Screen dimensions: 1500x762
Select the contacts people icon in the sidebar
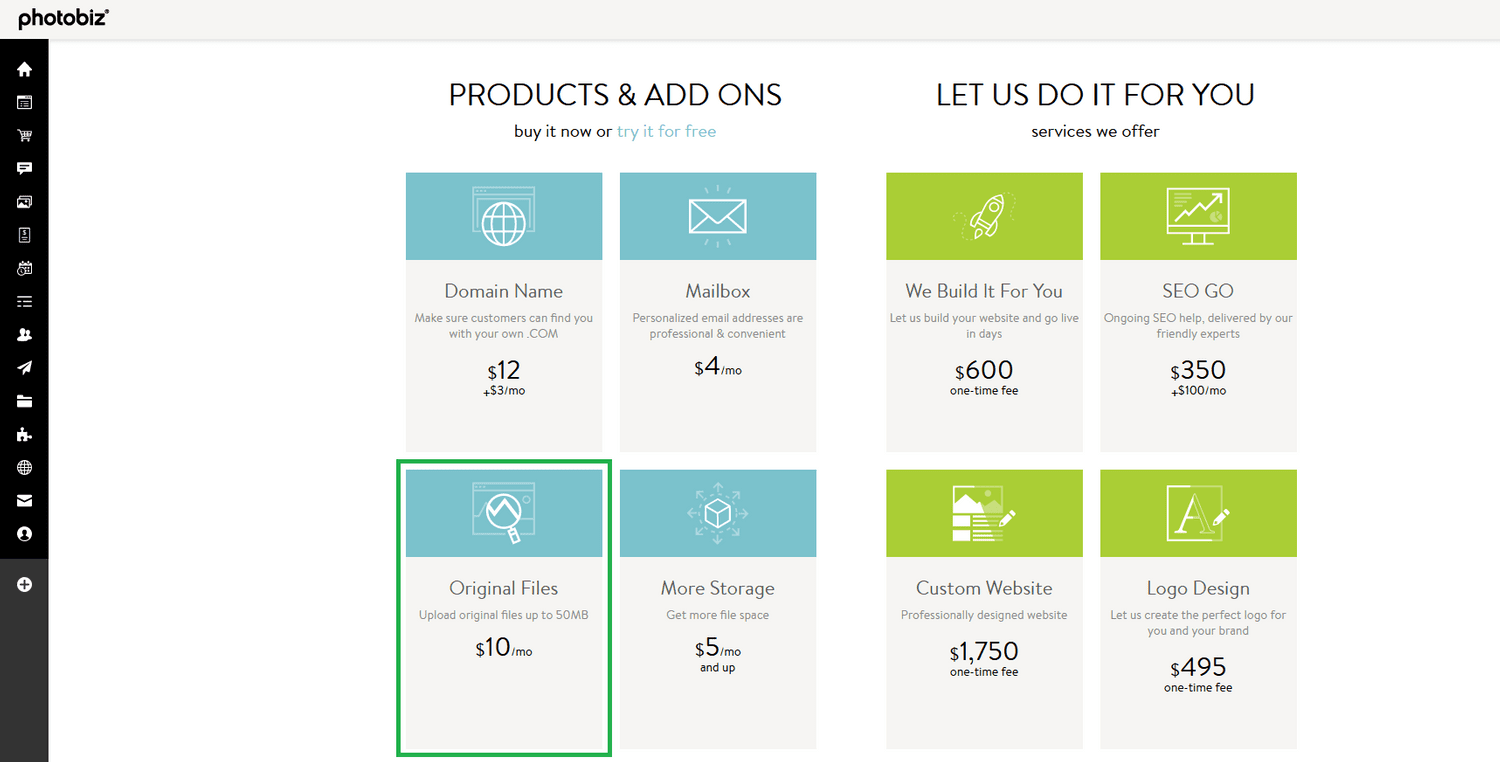tap(24, 334)
